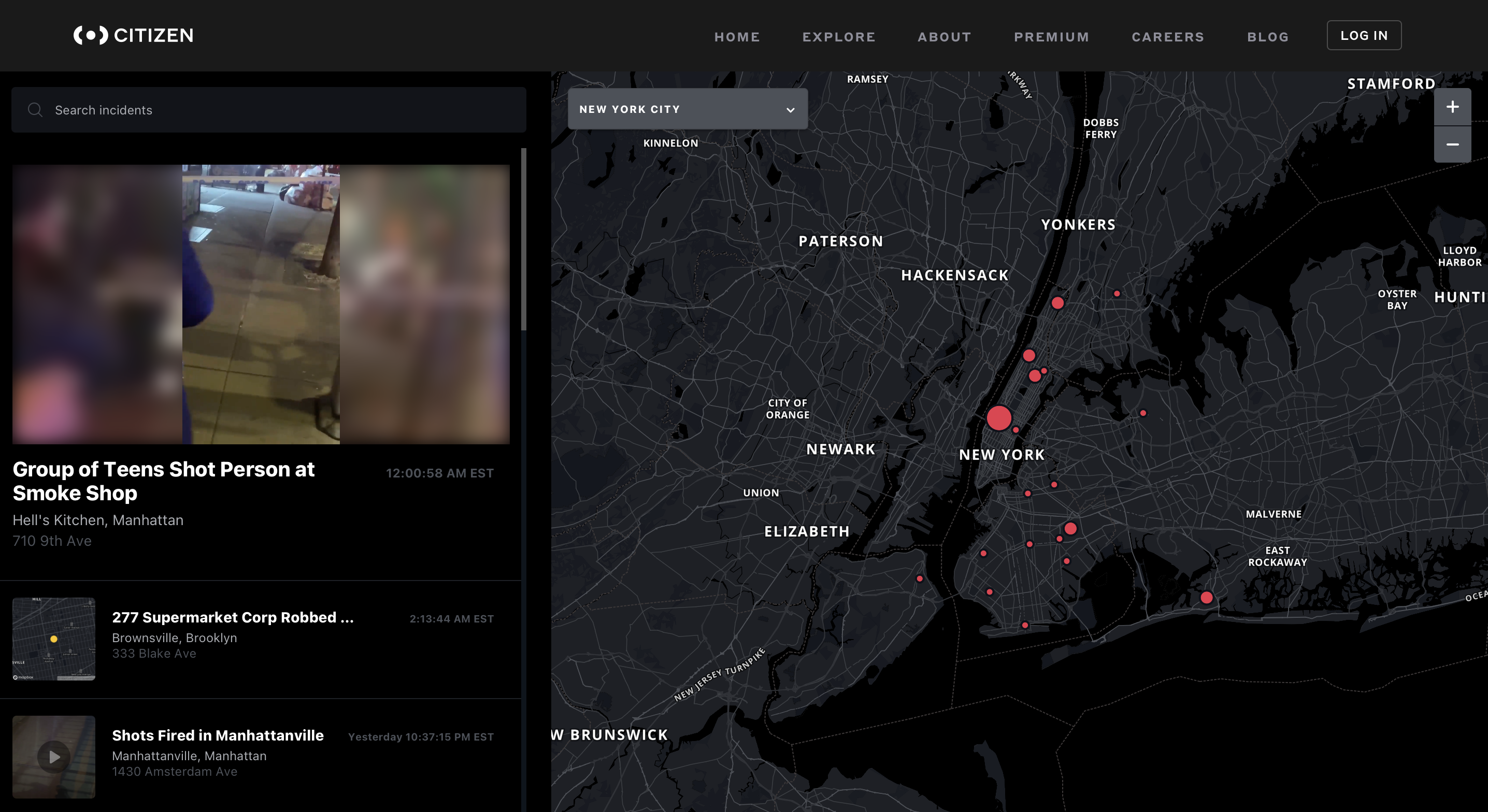1488x812 pixels.
Task: Click the right blurred incident photo
Action: [x=424, y=304]
